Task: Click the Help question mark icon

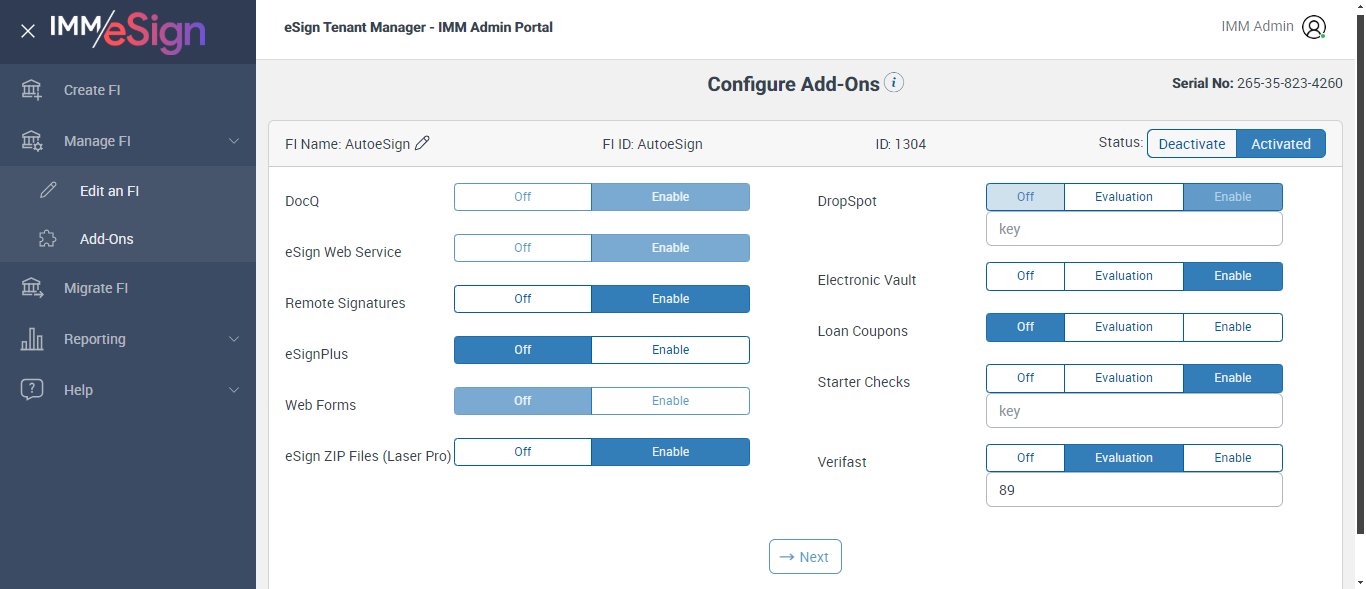Action: coord(32,390)
